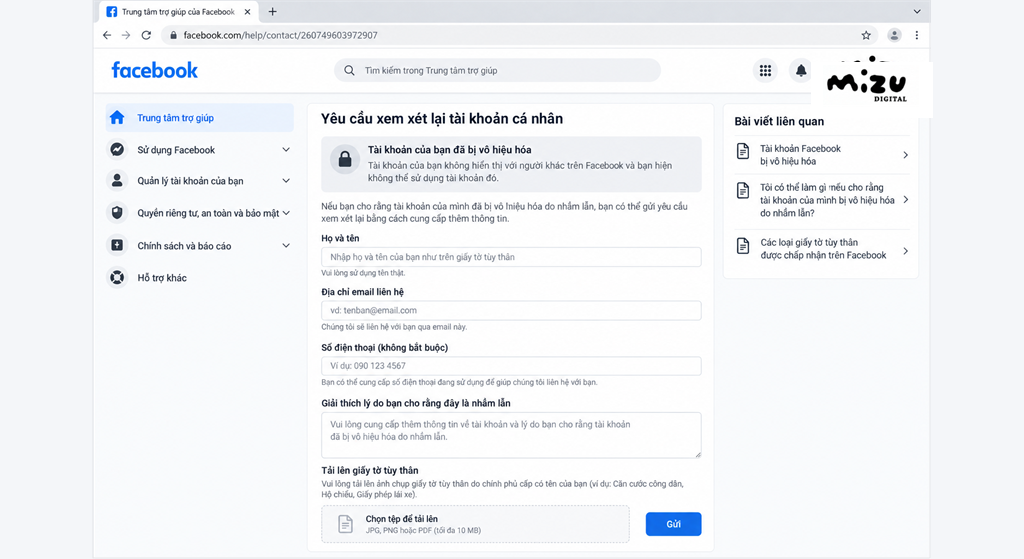1024x559 pixels.
Task: Click document icon beside Tôi có thể làm gì article
Action: [743, 191]
